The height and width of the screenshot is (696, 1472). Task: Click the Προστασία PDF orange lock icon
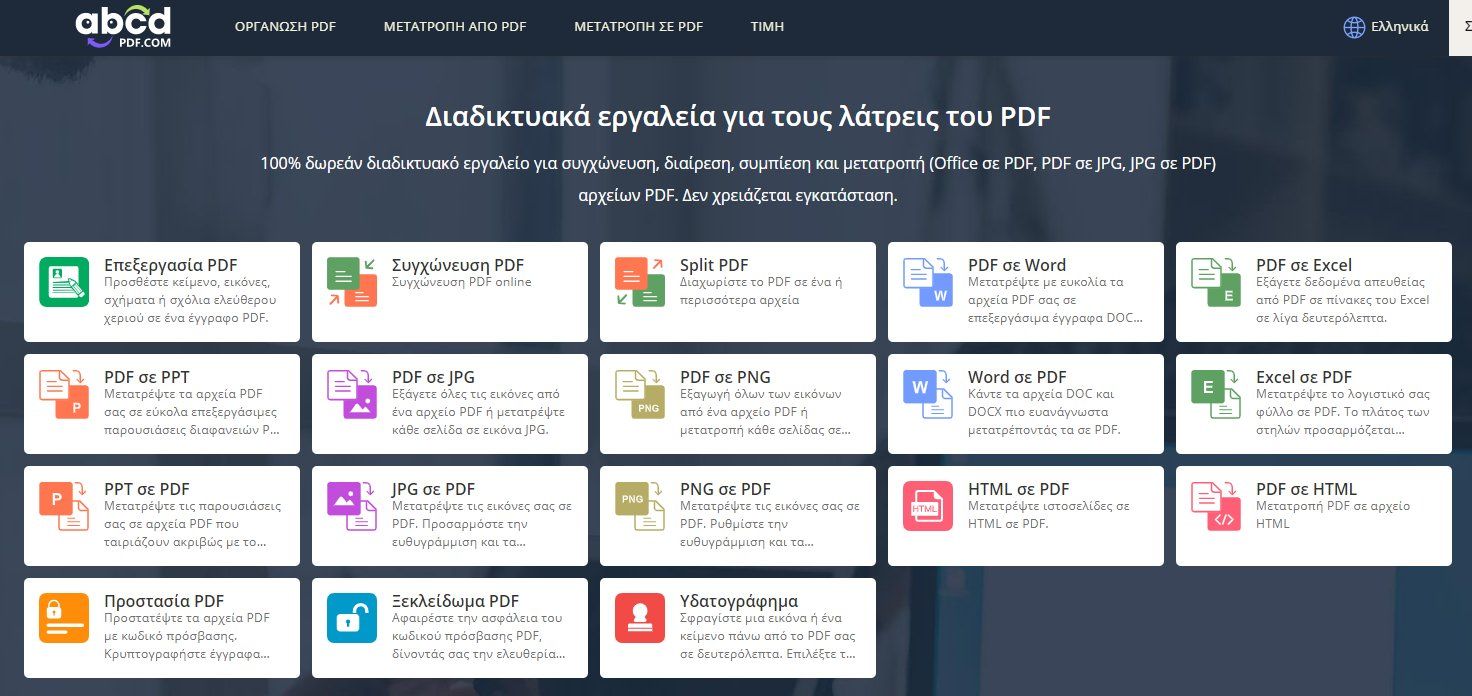[64, 618]
